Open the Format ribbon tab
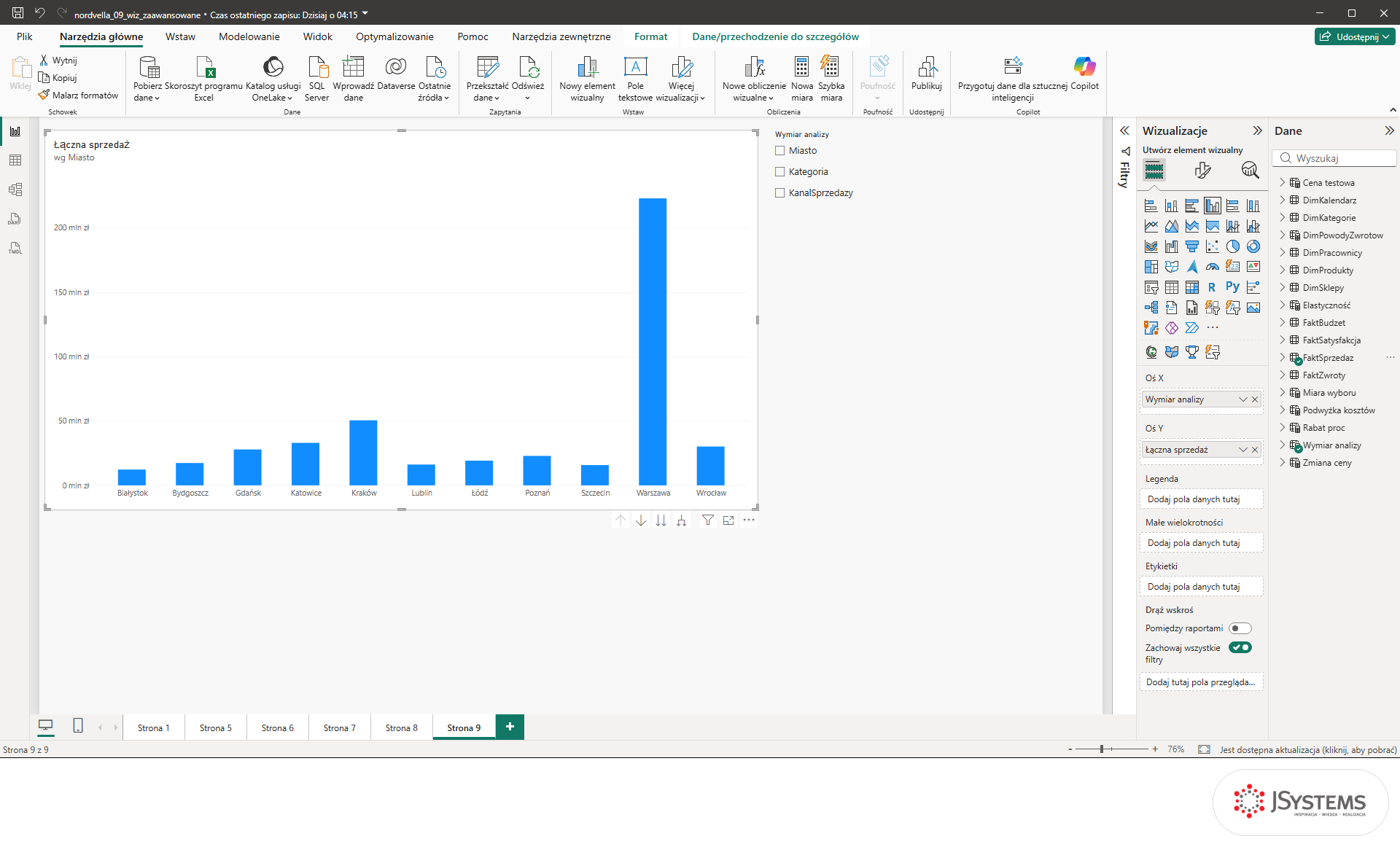 point(650,36)
